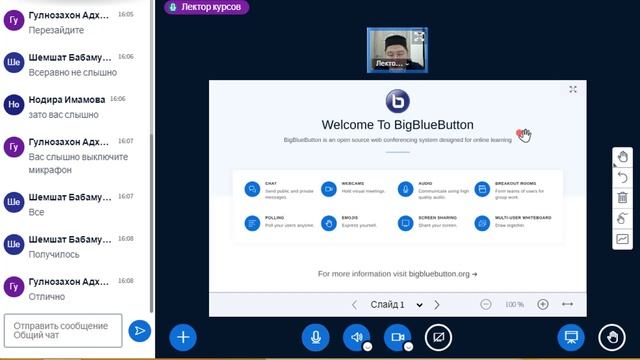640x360 pixels.
Task: Click the chat message input field
Action: (63, 331)
